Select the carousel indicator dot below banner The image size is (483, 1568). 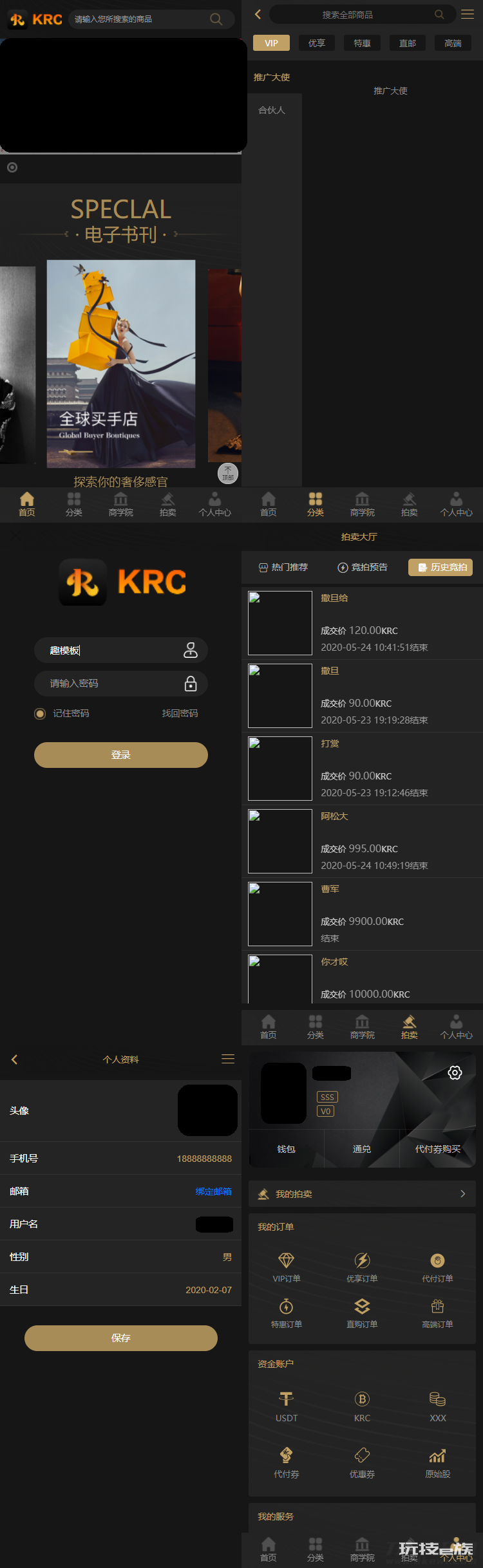pos(12,167)
